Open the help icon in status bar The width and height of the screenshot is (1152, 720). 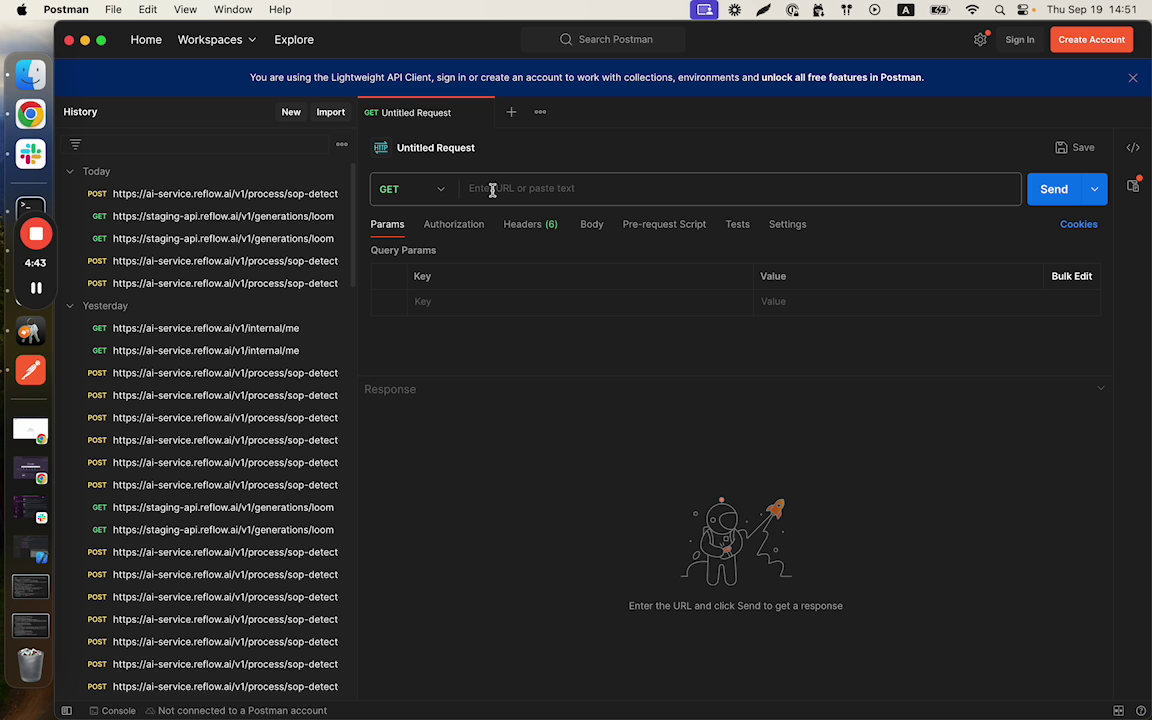[x=1140, y=710]
